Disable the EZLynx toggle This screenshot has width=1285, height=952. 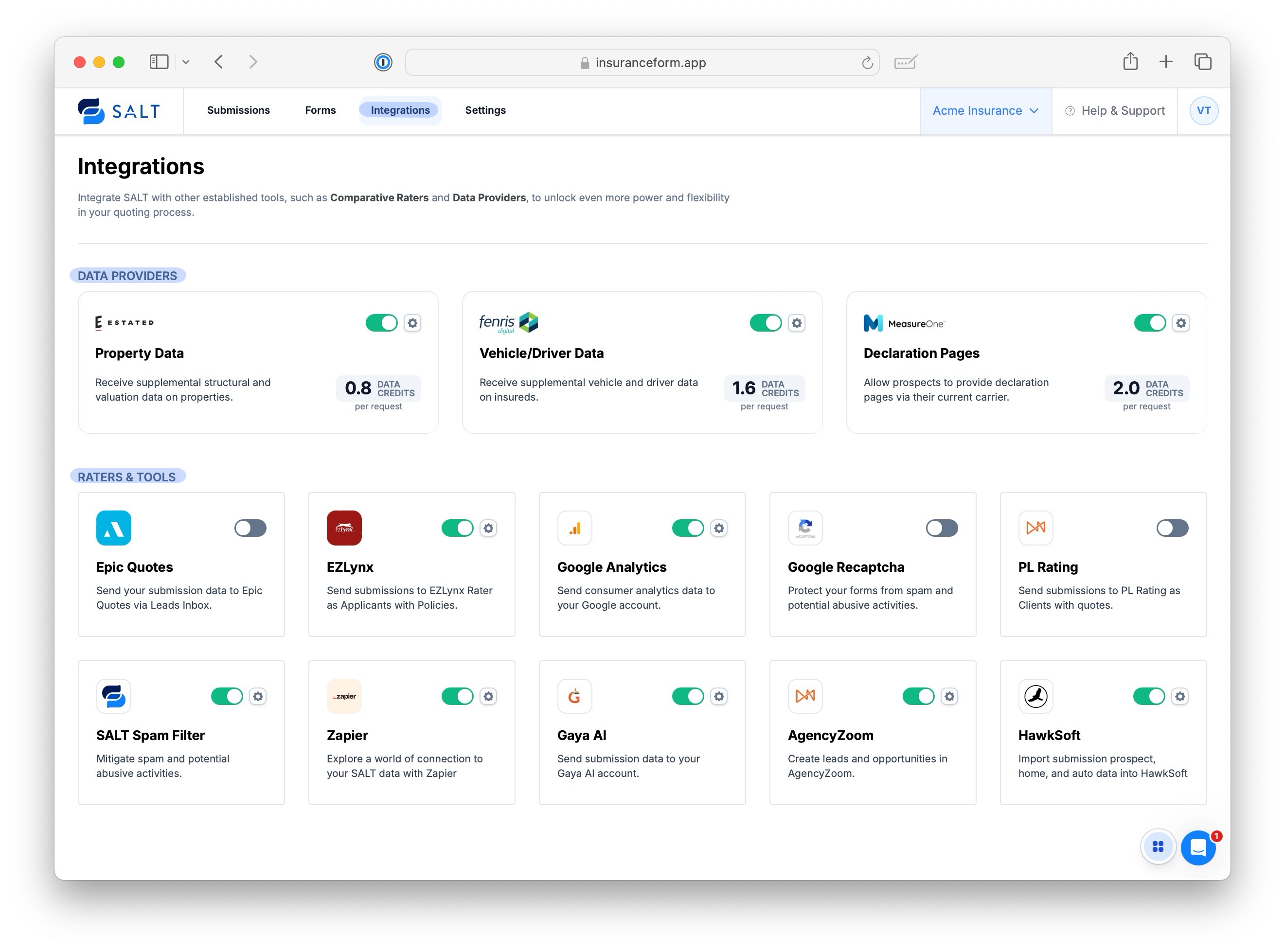457,529
